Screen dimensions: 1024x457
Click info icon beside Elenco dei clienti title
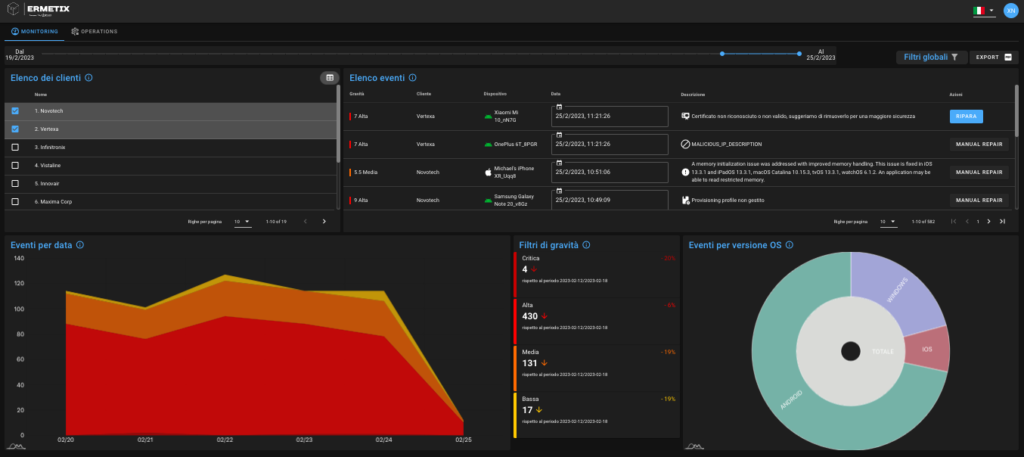(x=89, y=78)
